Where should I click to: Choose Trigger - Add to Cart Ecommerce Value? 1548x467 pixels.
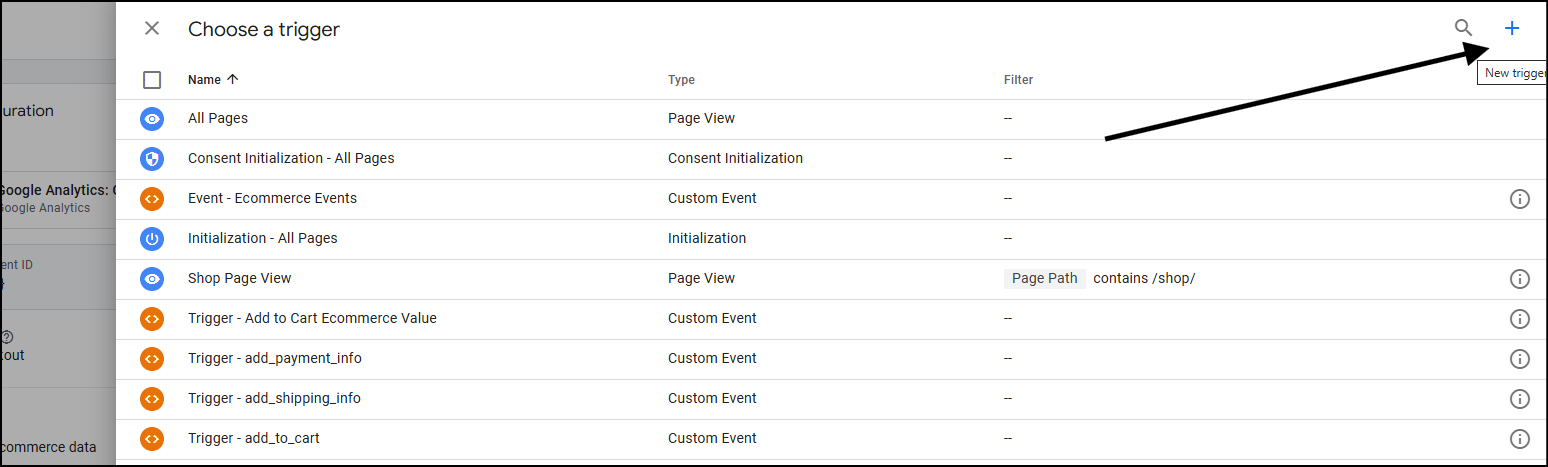(831, 319)
